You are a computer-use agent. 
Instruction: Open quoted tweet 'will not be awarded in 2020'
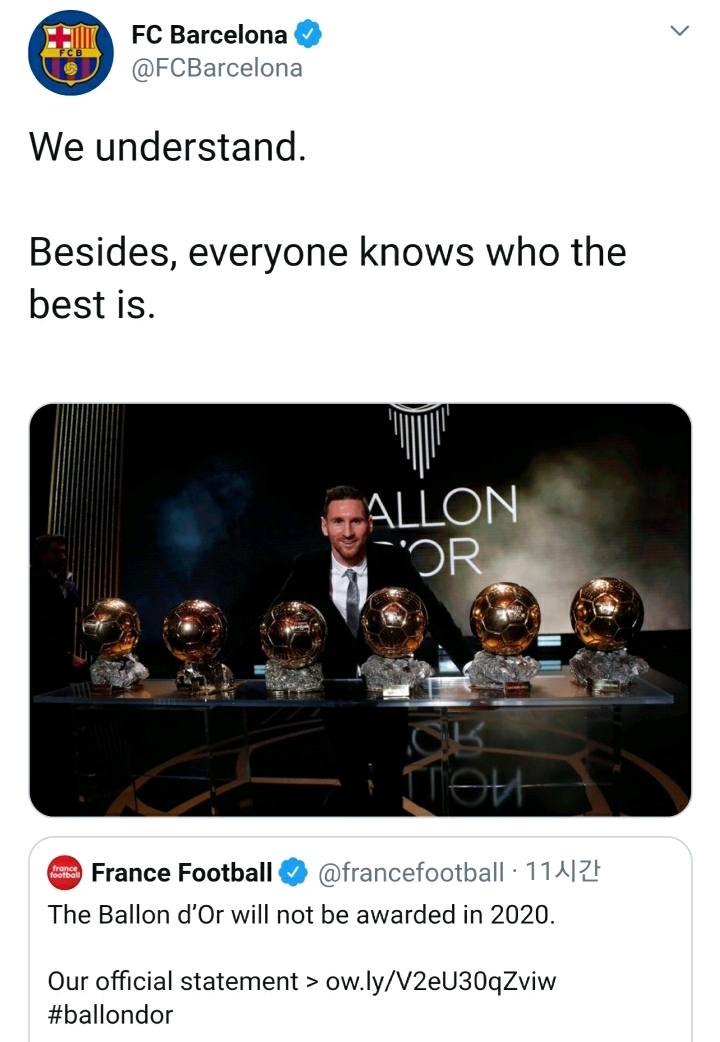[x=301, y=915]
